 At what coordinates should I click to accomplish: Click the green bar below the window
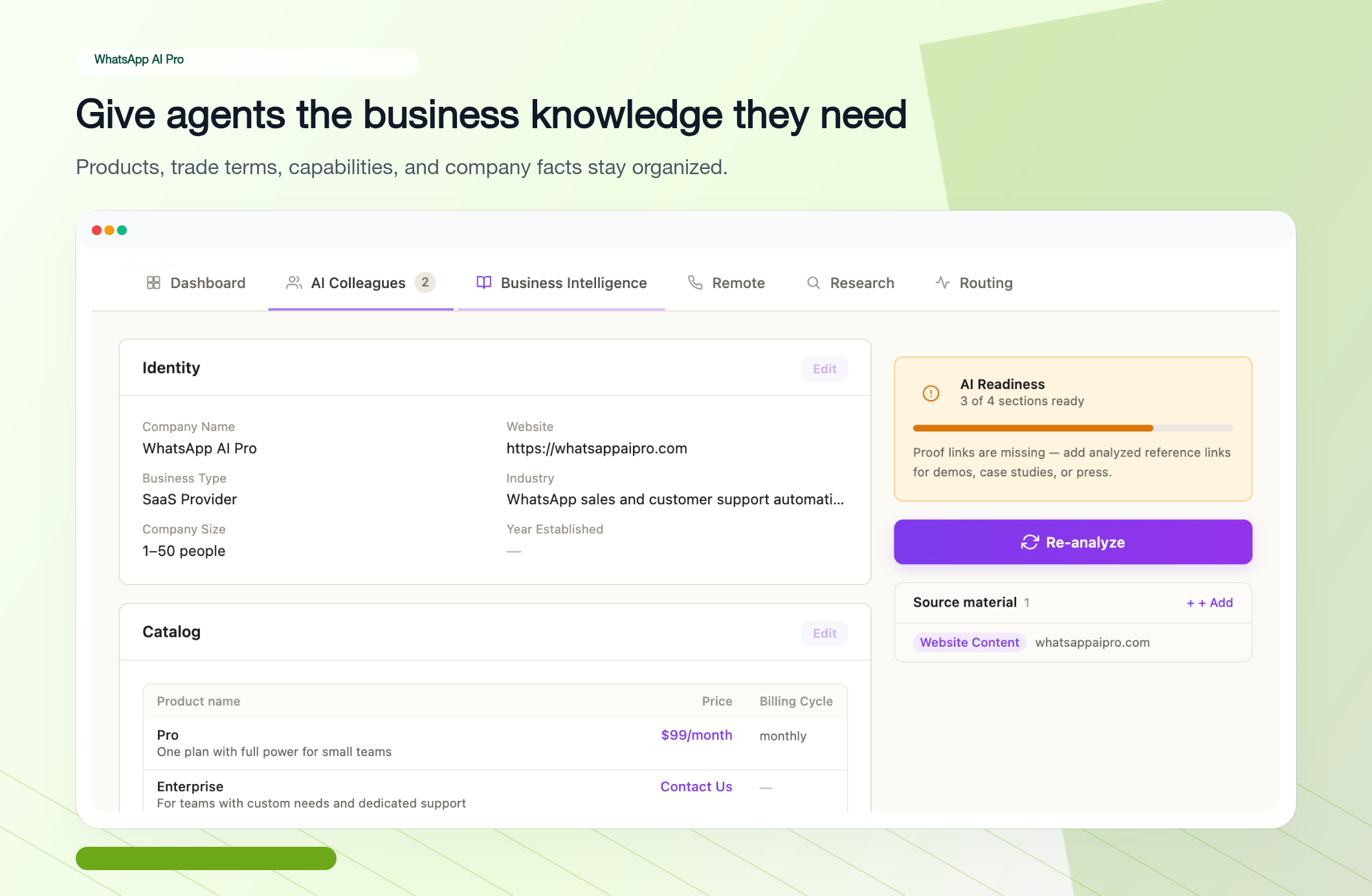(x=206, y=858)
